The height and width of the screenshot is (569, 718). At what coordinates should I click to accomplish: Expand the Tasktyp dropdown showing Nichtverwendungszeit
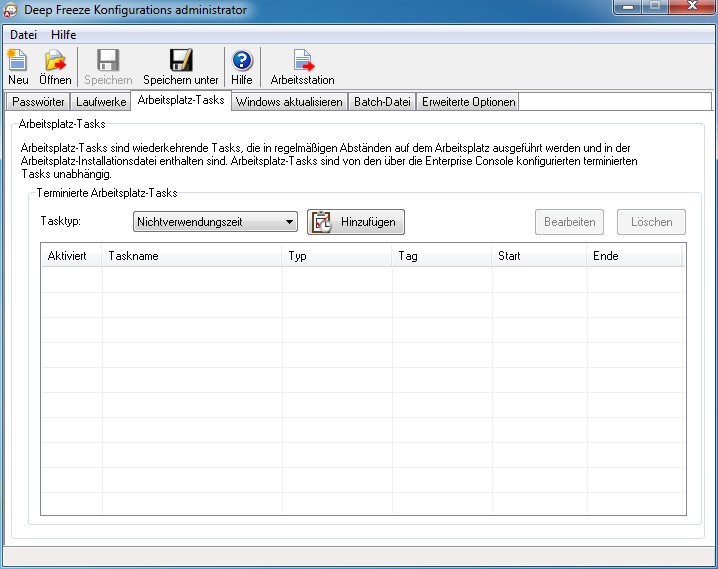pos(215,222)
